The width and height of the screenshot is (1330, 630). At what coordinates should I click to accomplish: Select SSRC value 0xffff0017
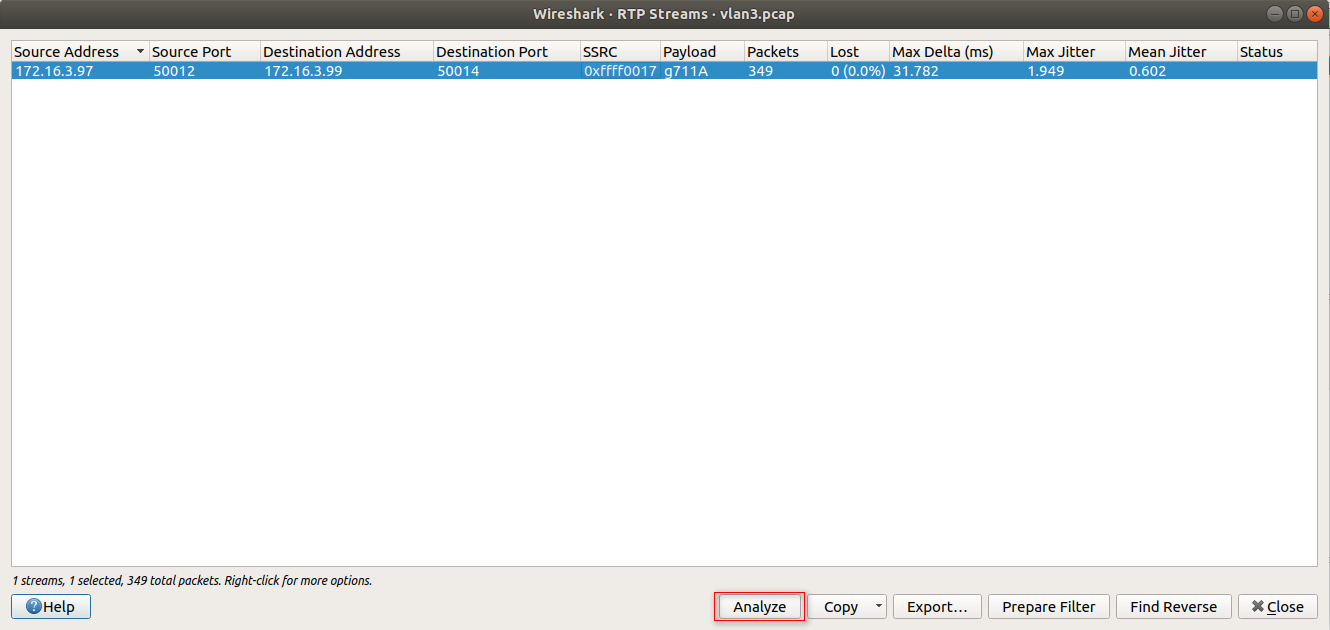(x=620, y=72)
